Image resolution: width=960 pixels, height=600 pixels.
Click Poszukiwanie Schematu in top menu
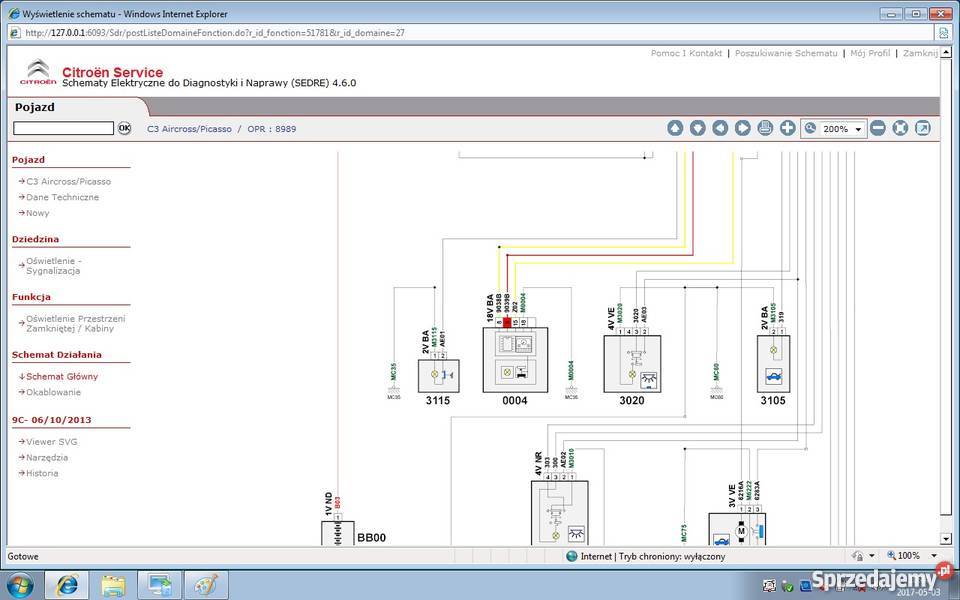click(786, 53)
